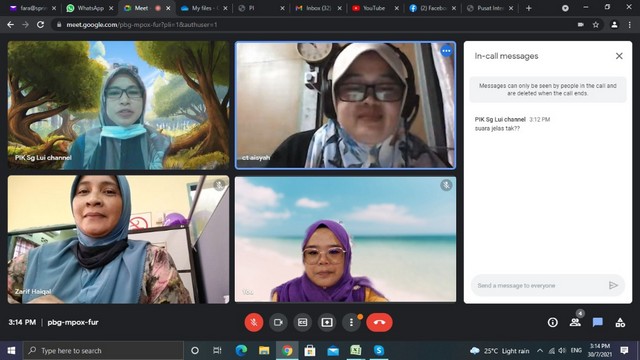
Task: Unmute the microphone in the call controls
Action: pyautogui.click(x=253, y=322)
